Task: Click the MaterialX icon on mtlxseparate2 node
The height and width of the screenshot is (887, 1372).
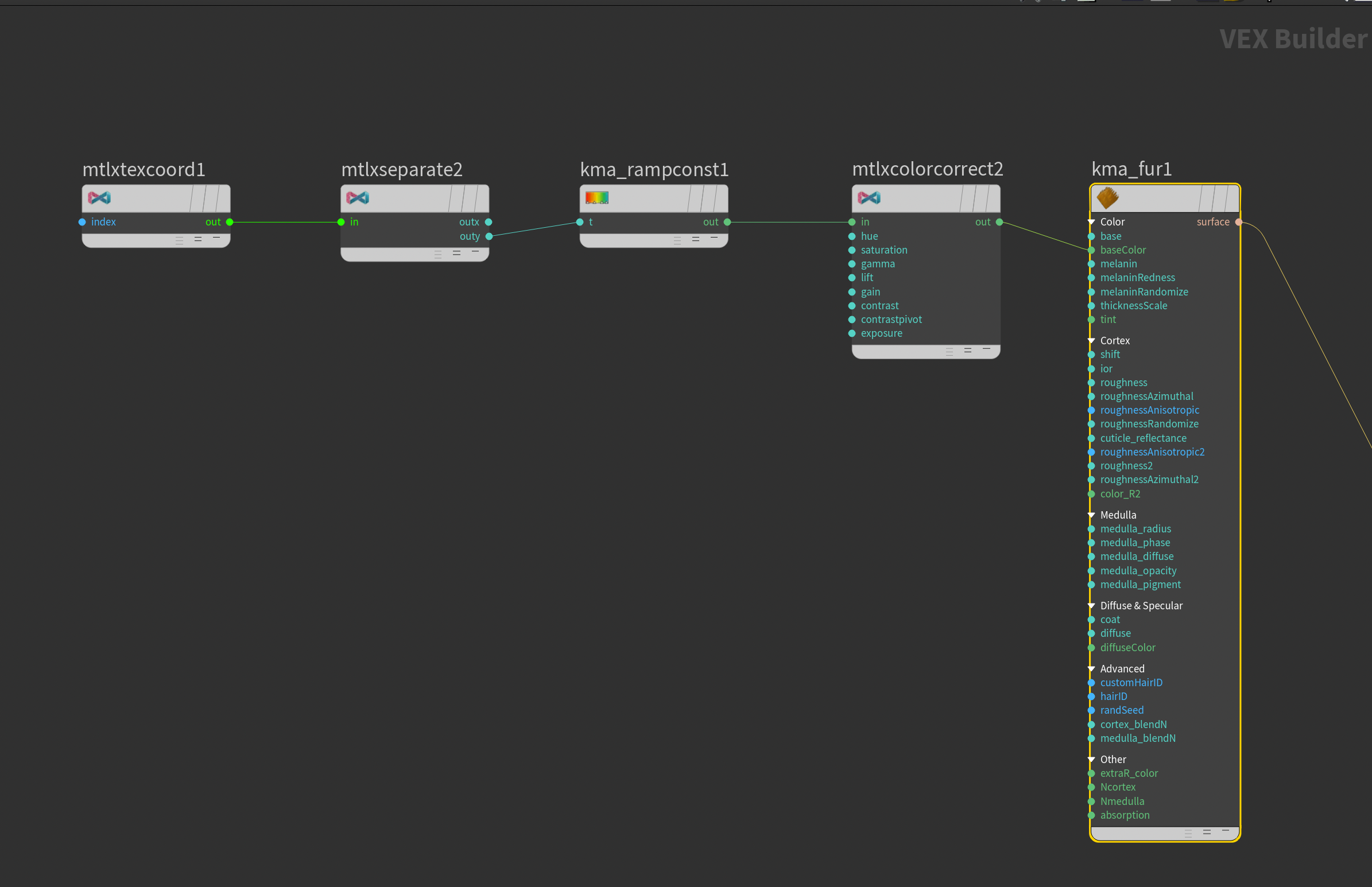Action: point(357,198)
